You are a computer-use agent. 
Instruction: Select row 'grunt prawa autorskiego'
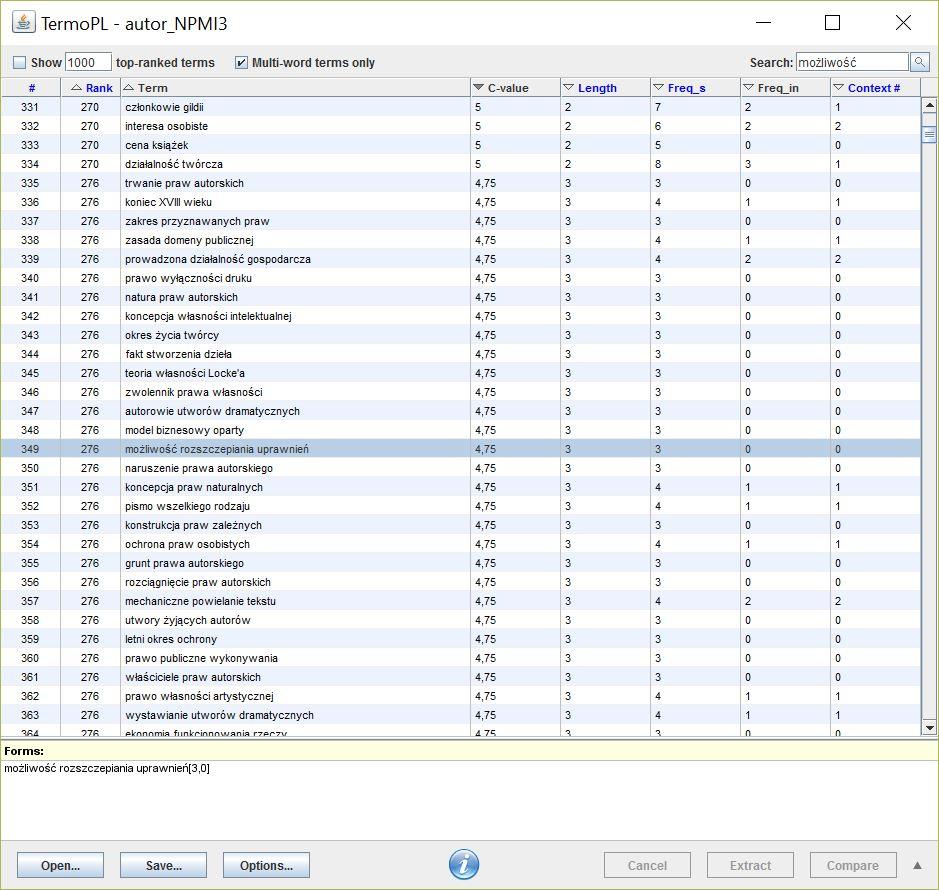tap(461, 563)
